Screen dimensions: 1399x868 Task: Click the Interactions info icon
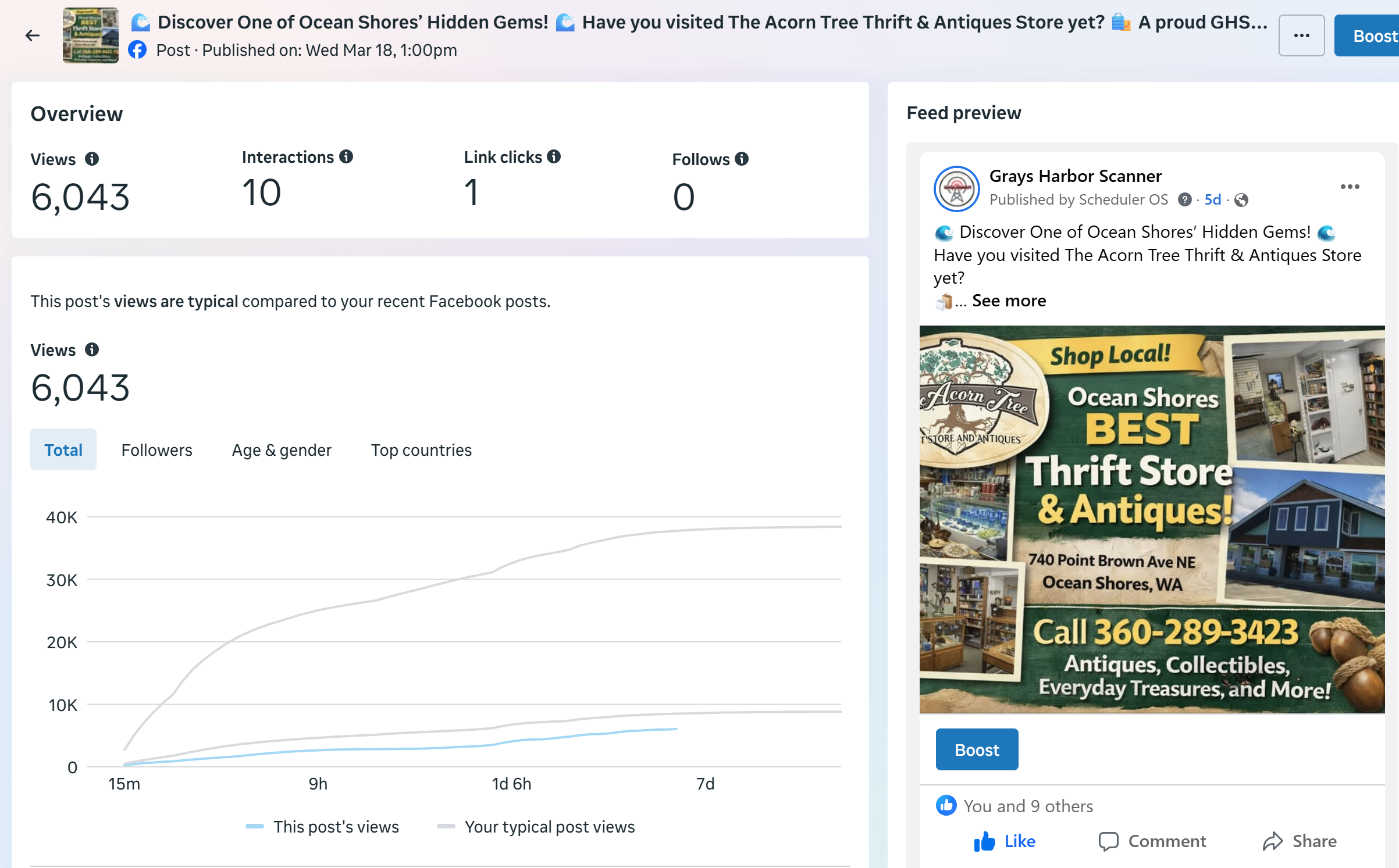[346, 156]
